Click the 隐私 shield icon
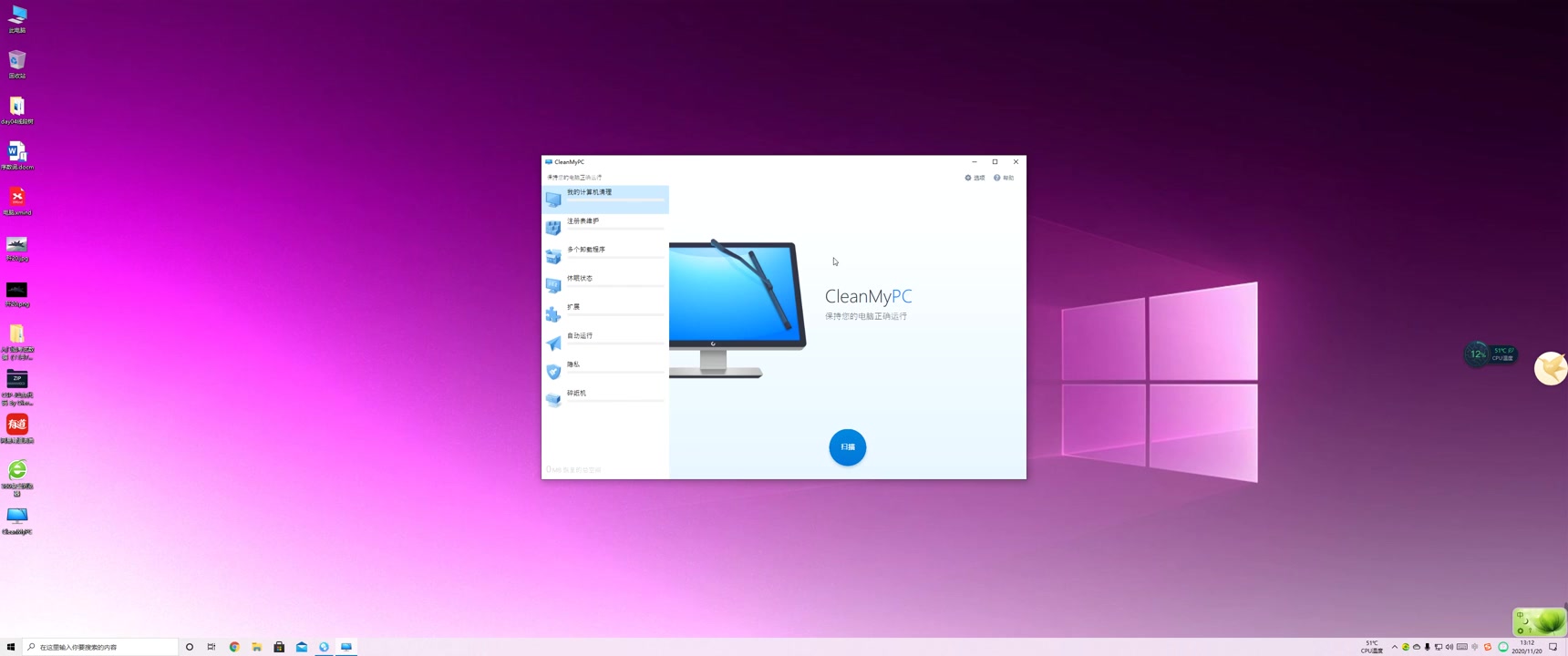Viewport: 1568px width, 656px height. [x=553, y=372]
